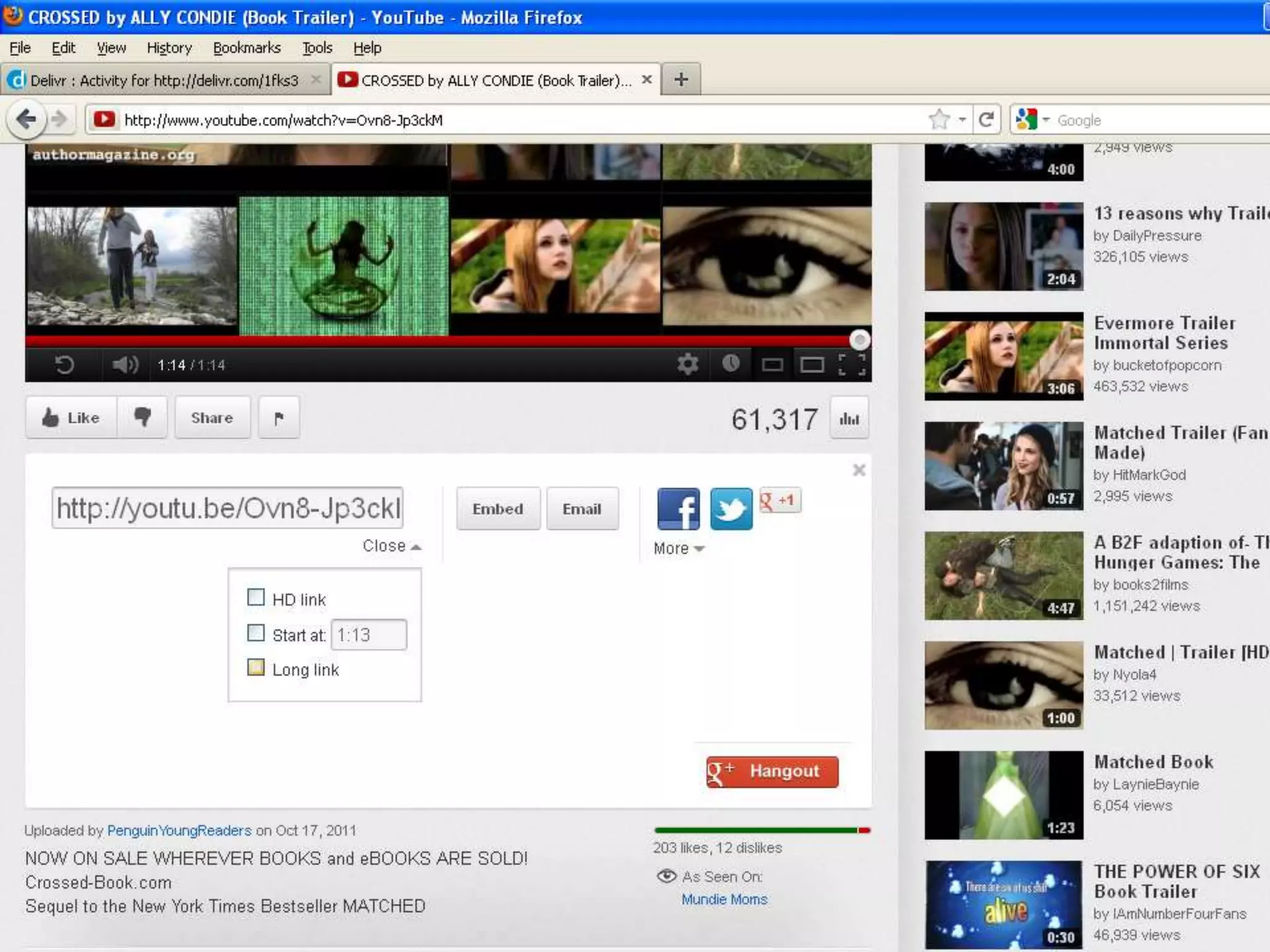Show video statistics bar chart icon
Screen dimensions: 1270x952
(x=849, y=419)
